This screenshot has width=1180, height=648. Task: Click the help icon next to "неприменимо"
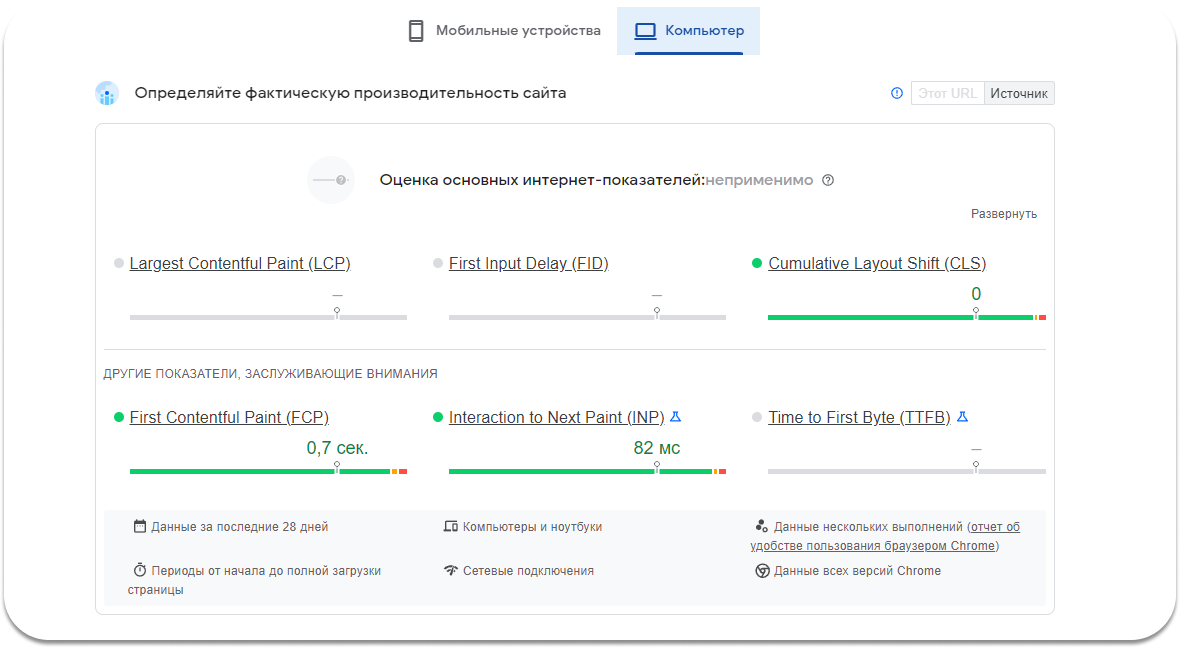pyautogui.click(x=828, y=181)
